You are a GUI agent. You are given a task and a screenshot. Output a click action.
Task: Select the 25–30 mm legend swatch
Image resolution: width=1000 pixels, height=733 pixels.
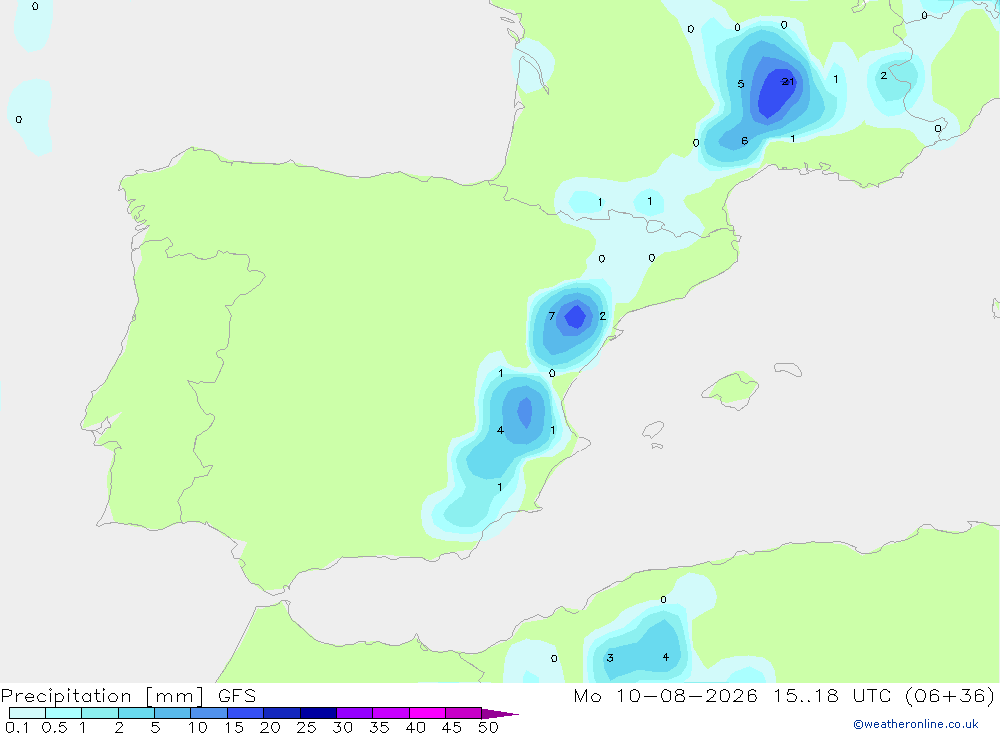tap(318, 713)
